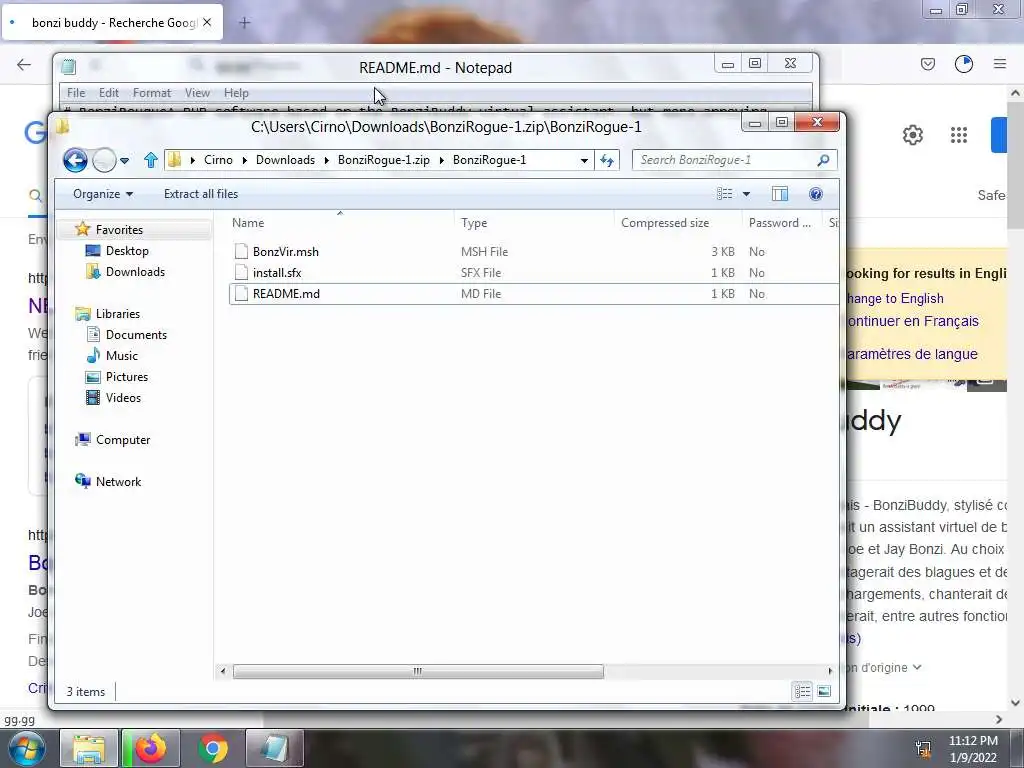Select Libraries in the navigation pane
The width and height of the screenshot is (1024, 768).
pos(118,314)
